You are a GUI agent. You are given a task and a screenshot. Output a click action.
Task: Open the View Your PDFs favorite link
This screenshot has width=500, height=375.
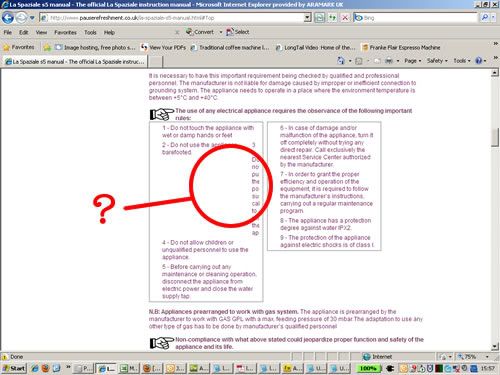tap(163, 47)
